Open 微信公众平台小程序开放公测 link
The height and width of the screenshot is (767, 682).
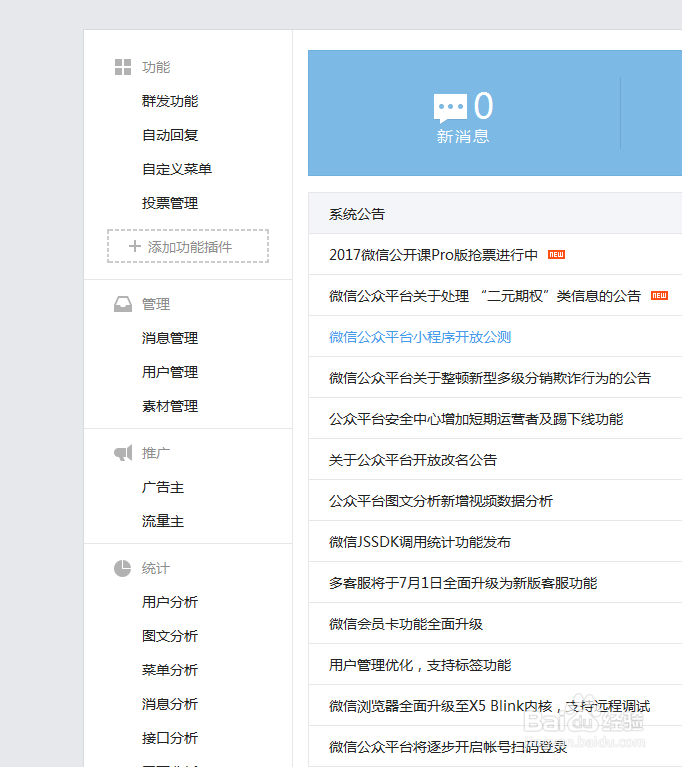pyautogui.click(x=420, y=337)
